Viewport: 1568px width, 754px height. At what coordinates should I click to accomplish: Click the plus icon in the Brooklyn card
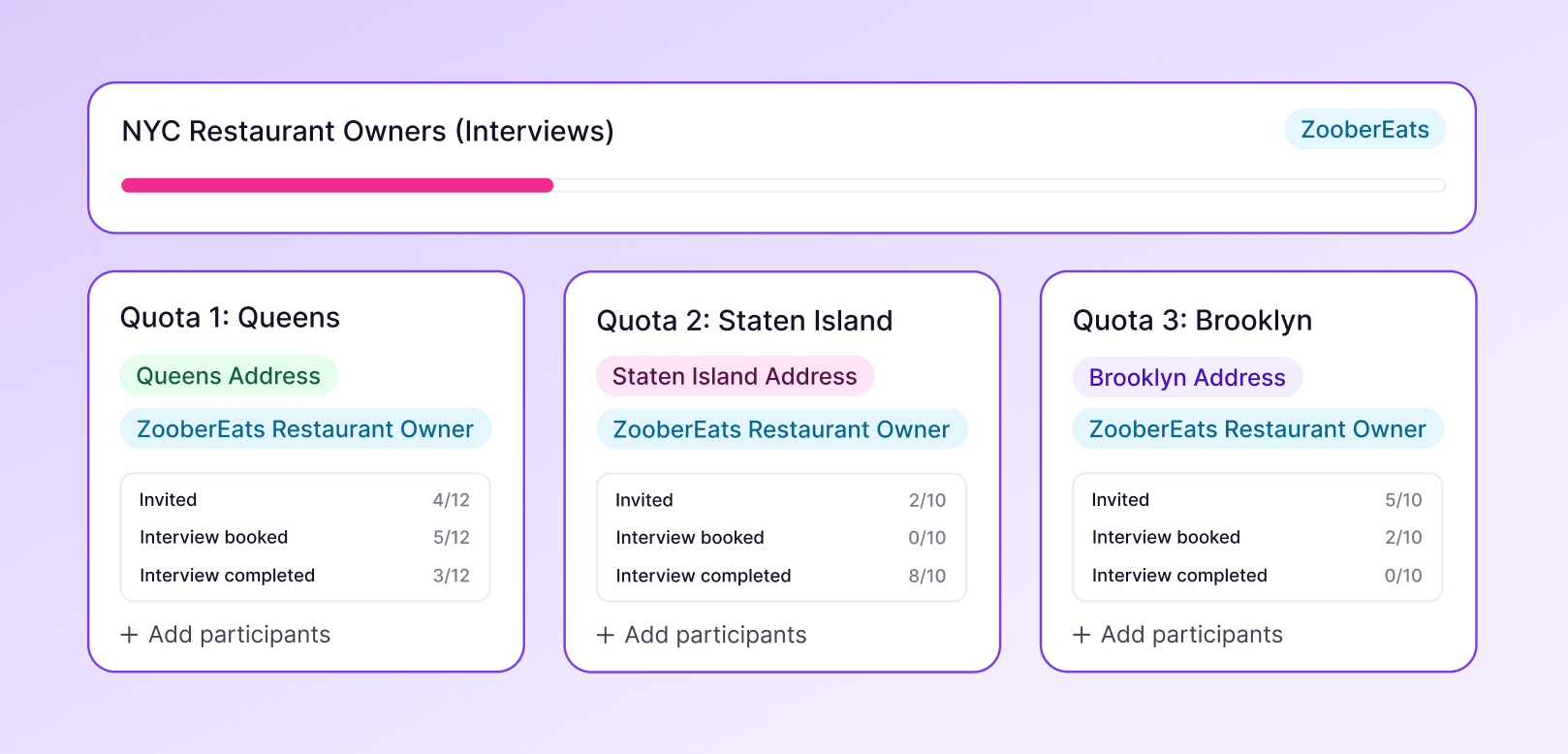(x=1082, y=635)
